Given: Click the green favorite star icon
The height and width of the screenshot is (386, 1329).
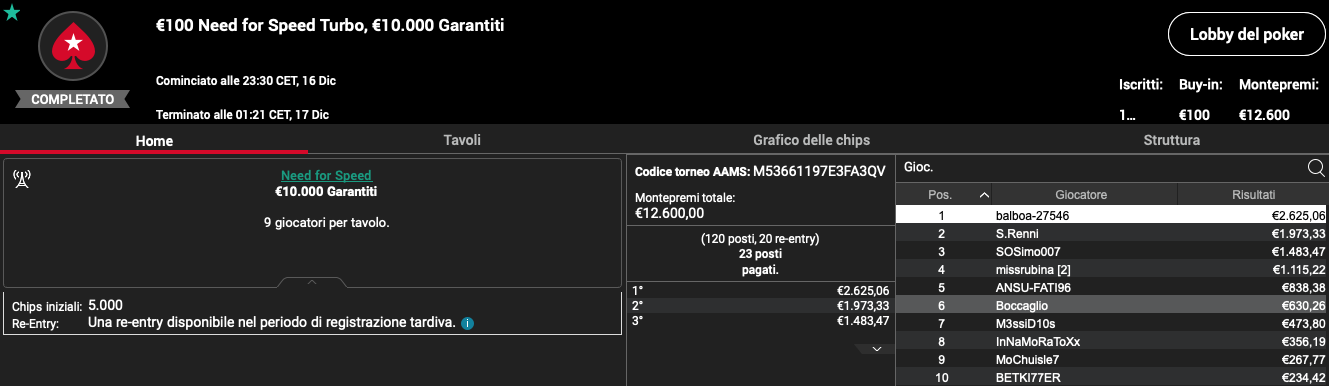Looking at the screenshot, I should pos(12,12).
